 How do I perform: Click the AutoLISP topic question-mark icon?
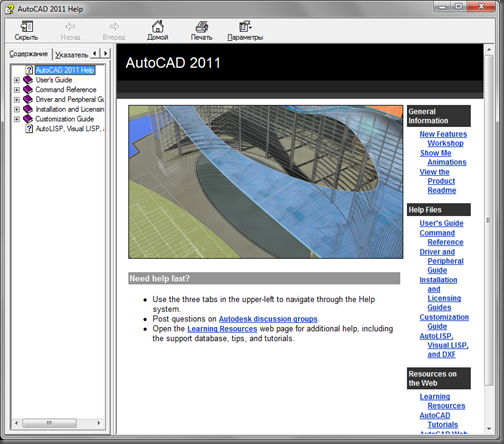pyautogui.click(x=29, y=129)
